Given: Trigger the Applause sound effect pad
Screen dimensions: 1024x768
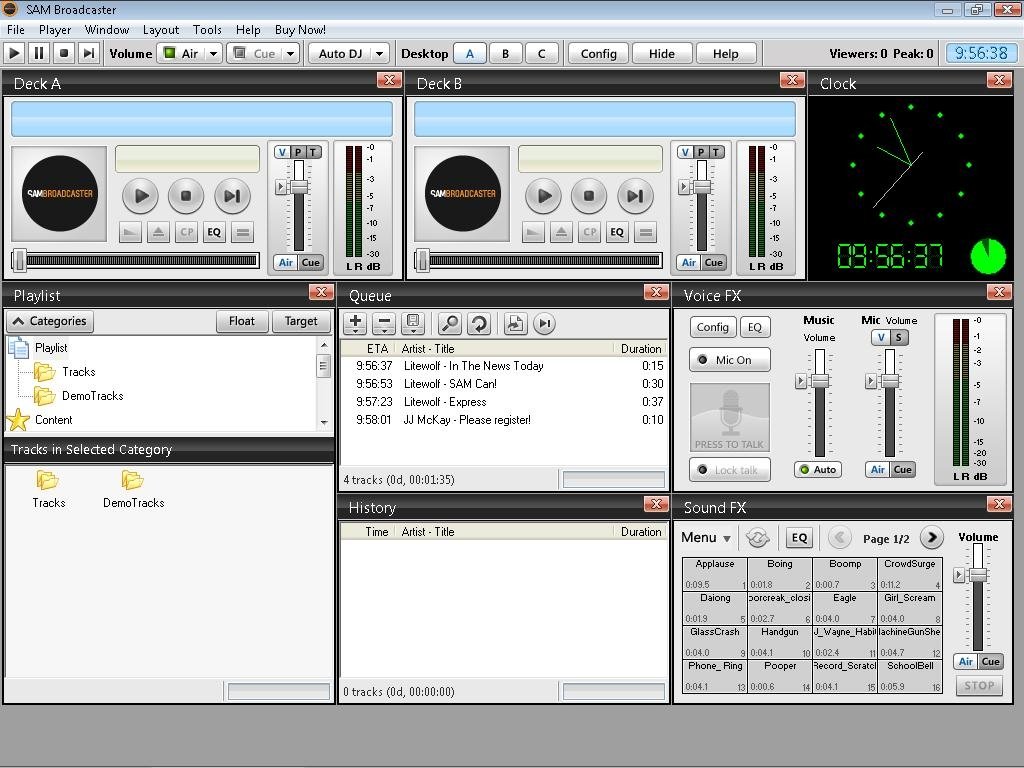Looking at the screenshot, I should (714, 574).
